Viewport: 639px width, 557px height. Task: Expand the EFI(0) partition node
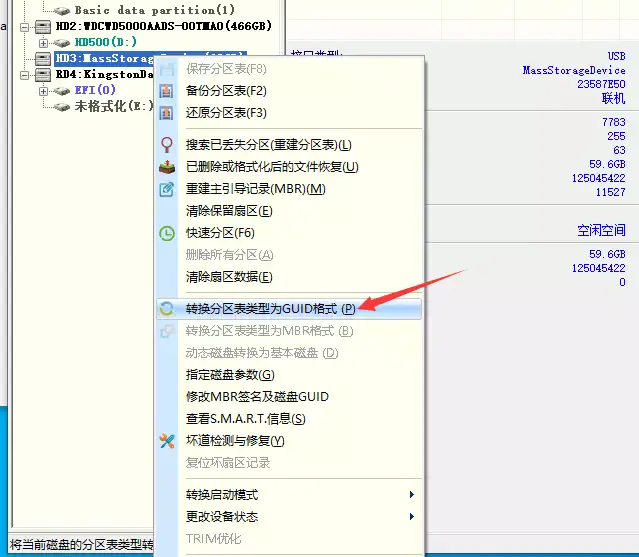pyautogui.click(x=44, y=91)
